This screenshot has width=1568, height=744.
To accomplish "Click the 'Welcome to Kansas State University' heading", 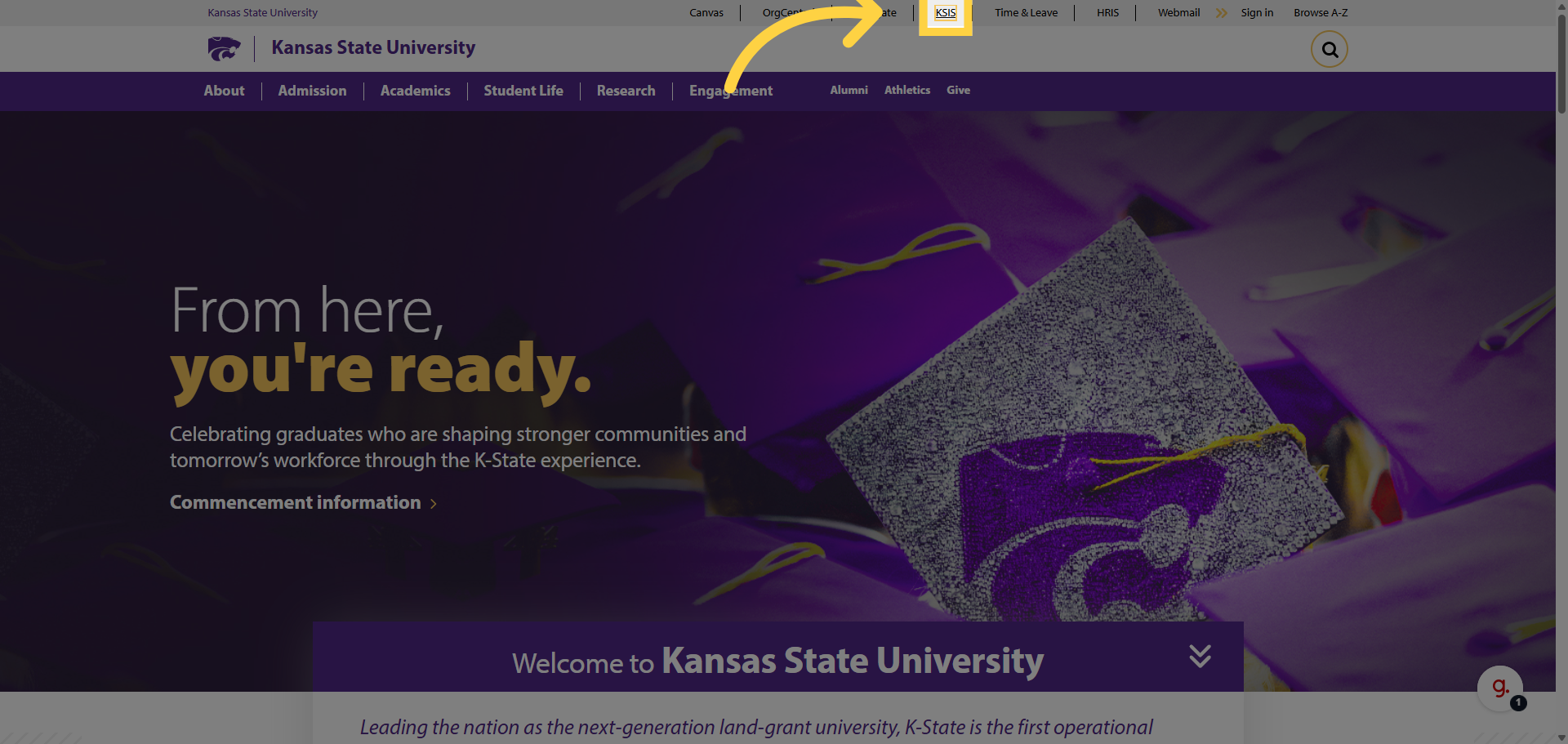I will [x=777, y=661].
